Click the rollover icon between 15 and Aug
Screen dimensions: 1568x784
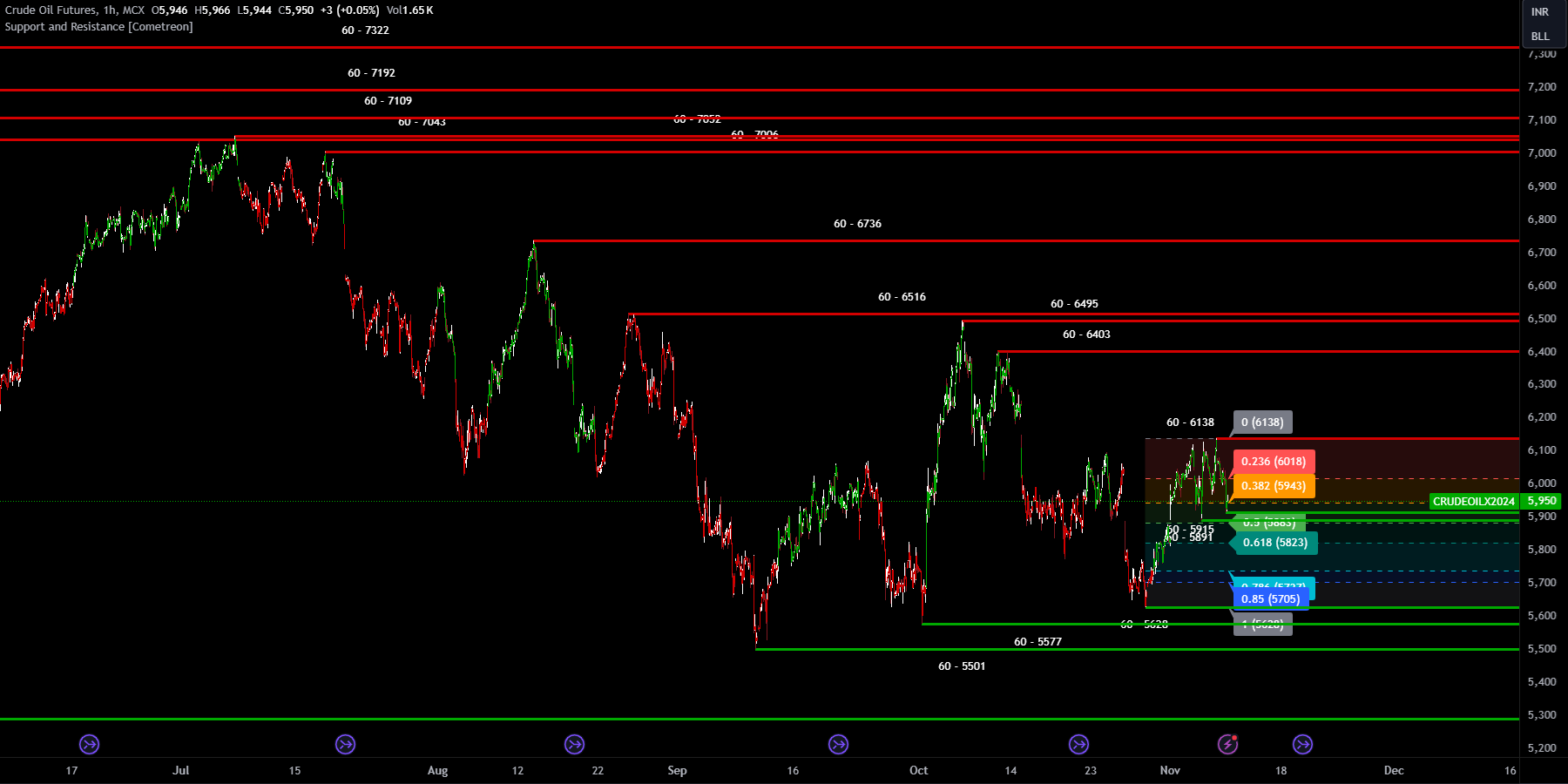(x=345, y=744)
